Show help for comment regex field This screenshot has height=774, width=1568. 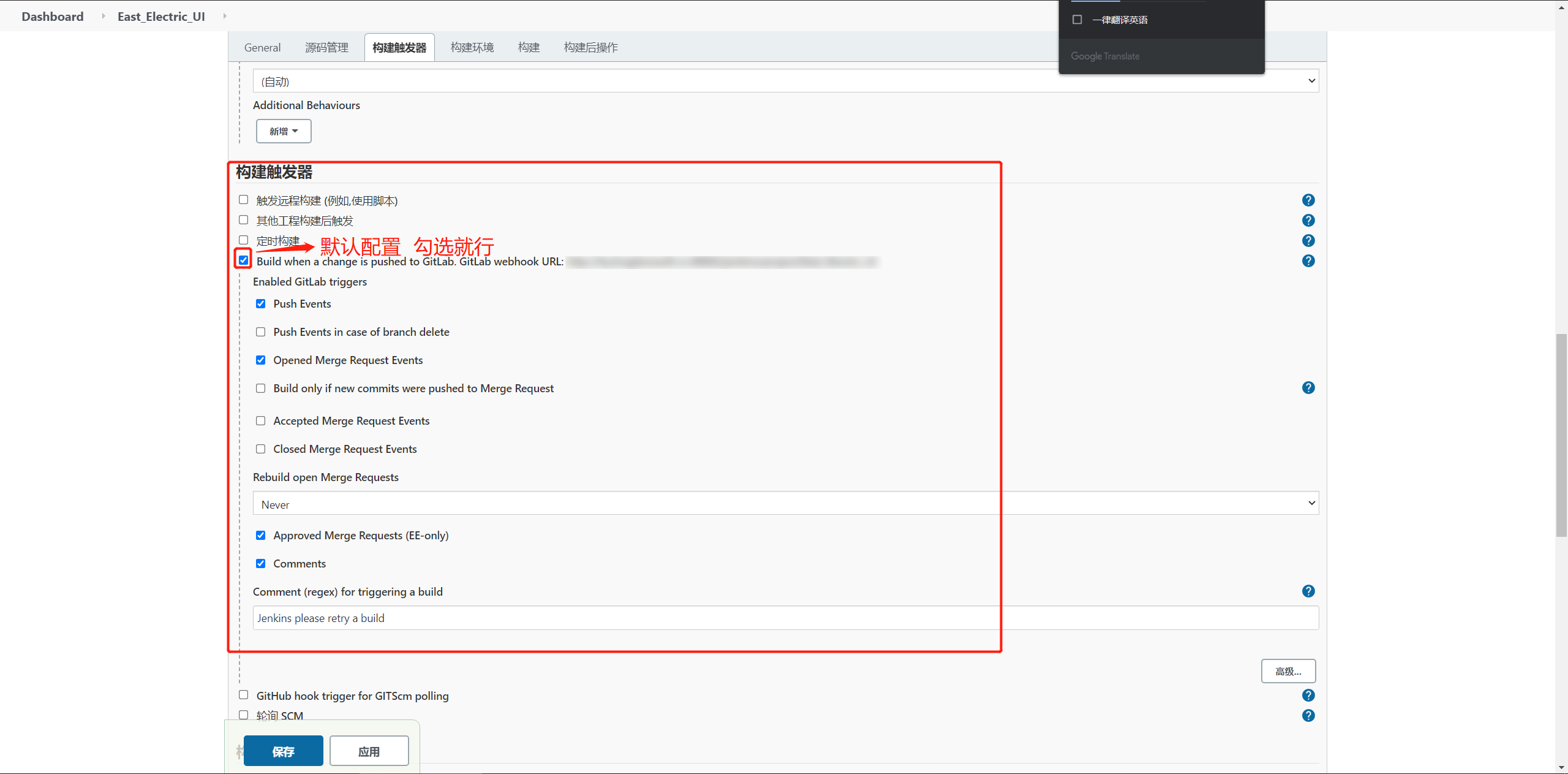[1308, 591]
